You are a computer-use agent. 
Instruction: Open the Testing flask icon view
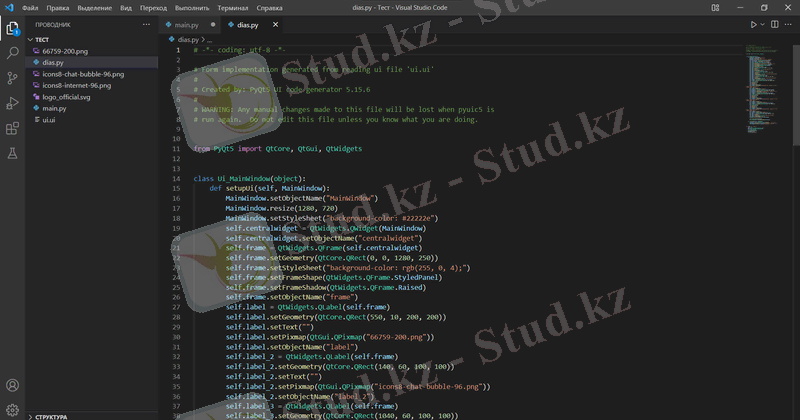click(x=13, y=153)
